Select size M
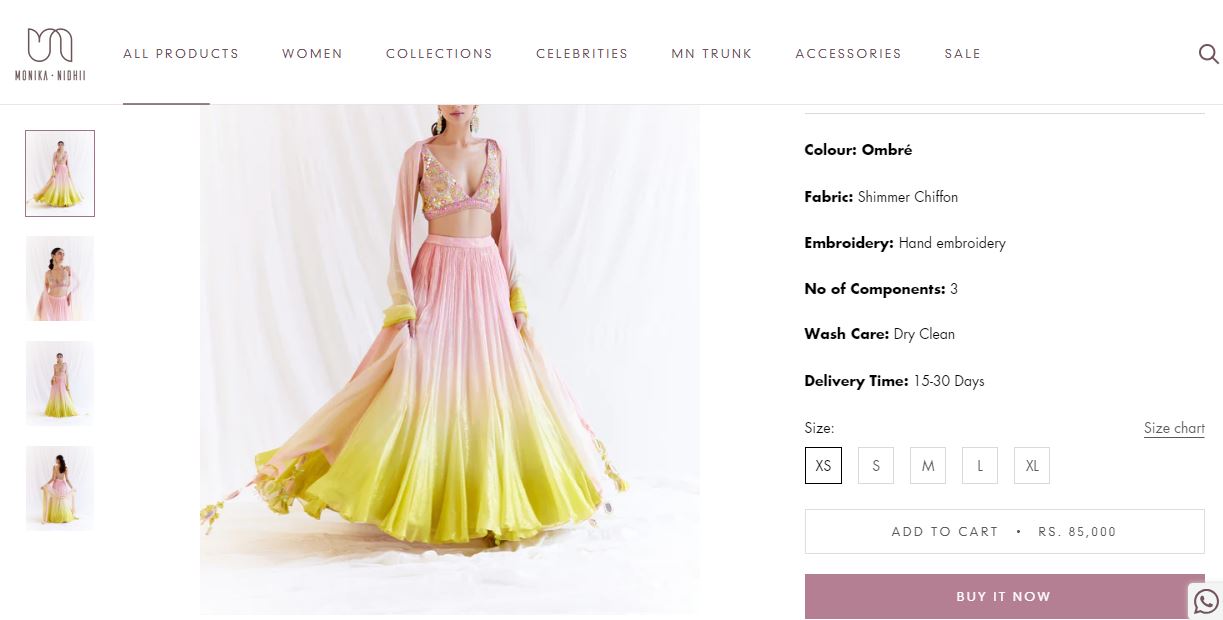 927,465
